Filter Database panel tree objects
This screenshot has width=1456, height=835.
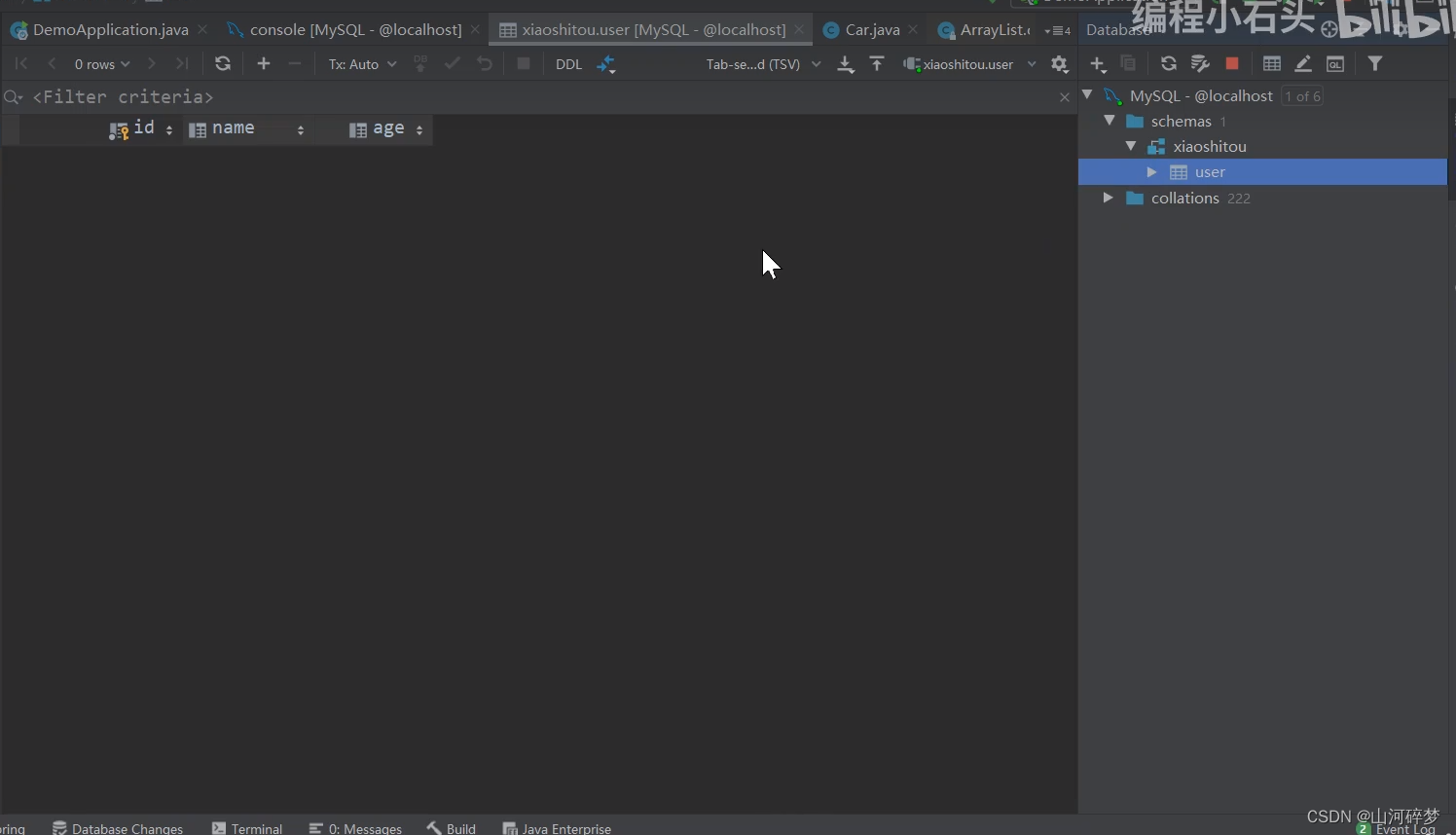[x=1375, y=64]
